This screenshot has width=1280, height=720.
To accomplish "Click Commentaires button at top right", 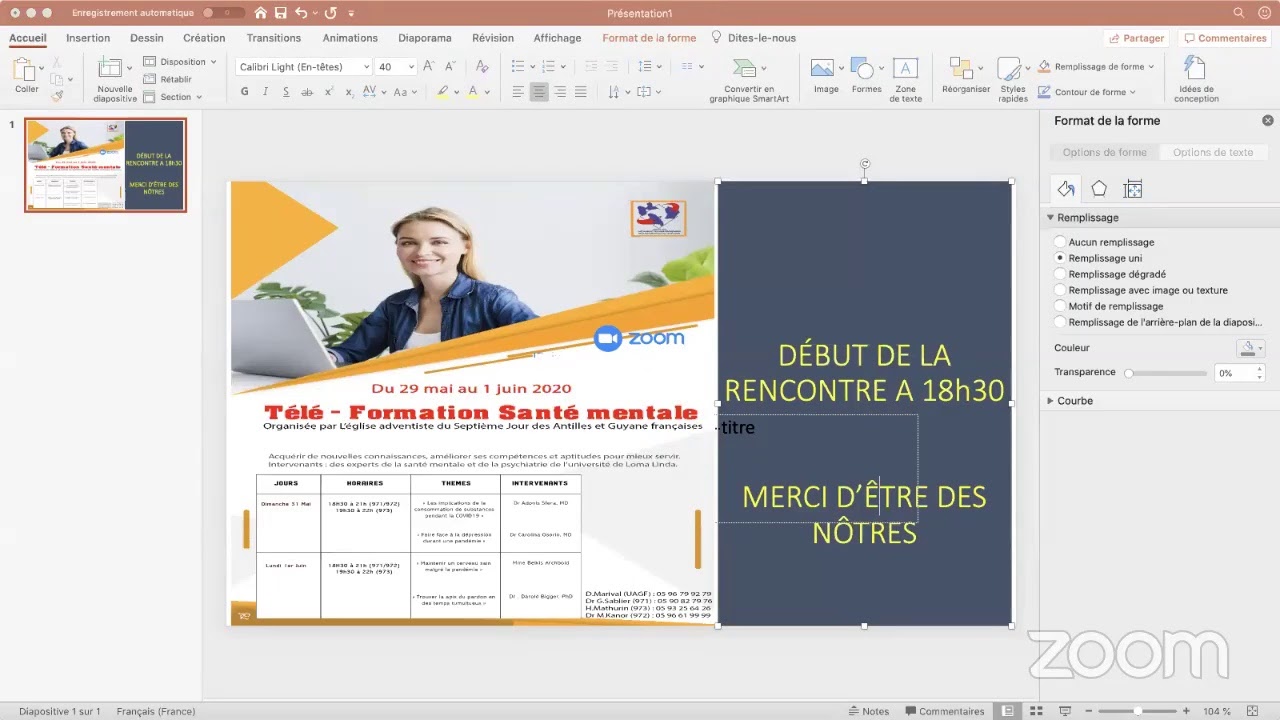I will tap(1224, 38).
